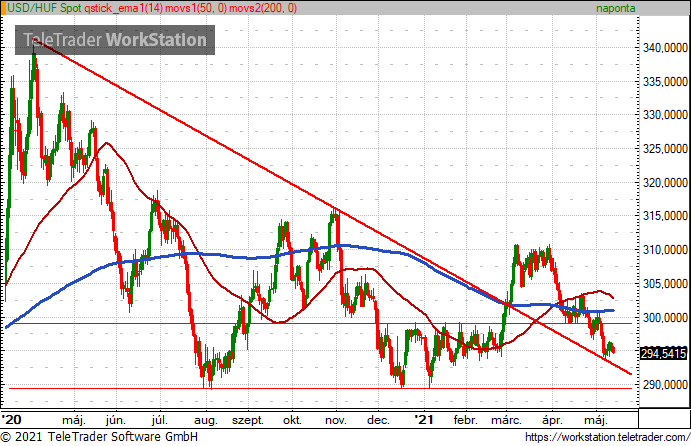Screen dimensions: 691x446
Task: Click the 325,0000 price axis label
Action: (x=665, y=149)
